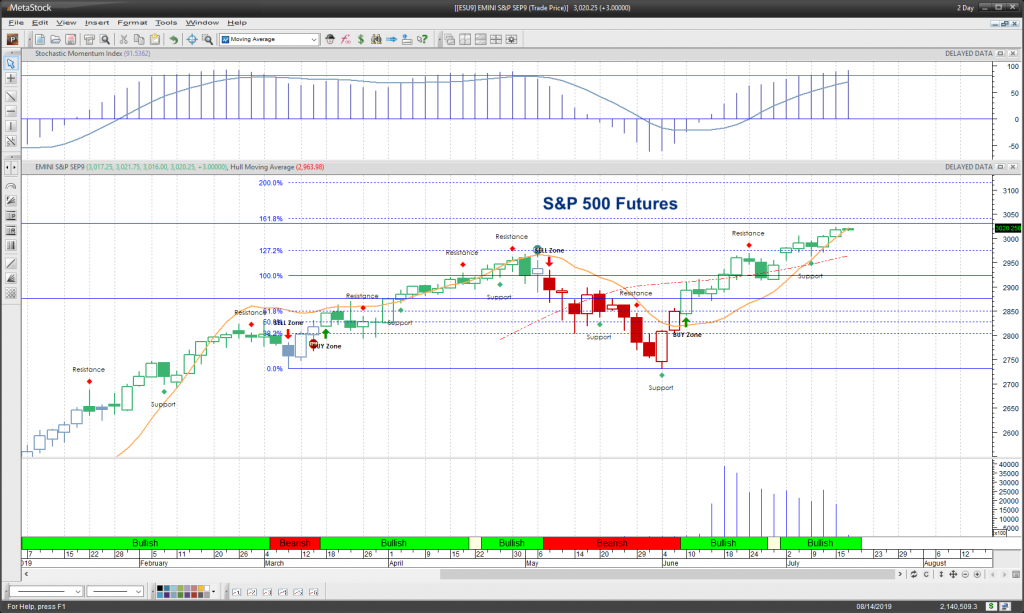Open the Expert Advisor hat icon
The height and width of the screenshot is (613, 1024).
tap(330, 39)
